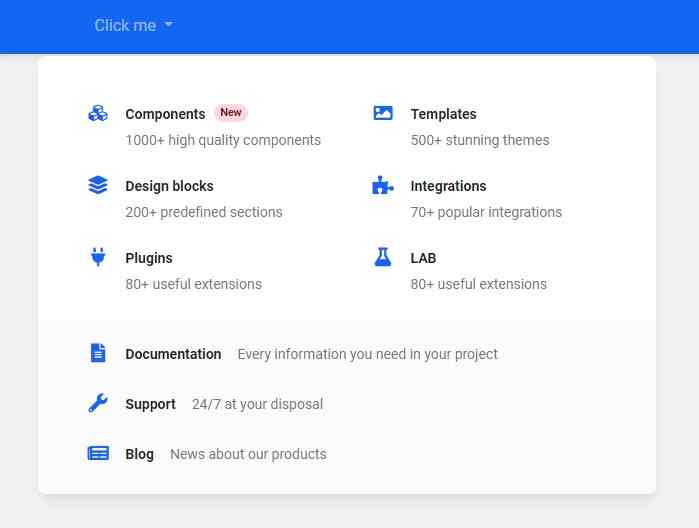The image size is (699, 528).
Task: Toggle the Click me dropdown menu
Action: 125,25
